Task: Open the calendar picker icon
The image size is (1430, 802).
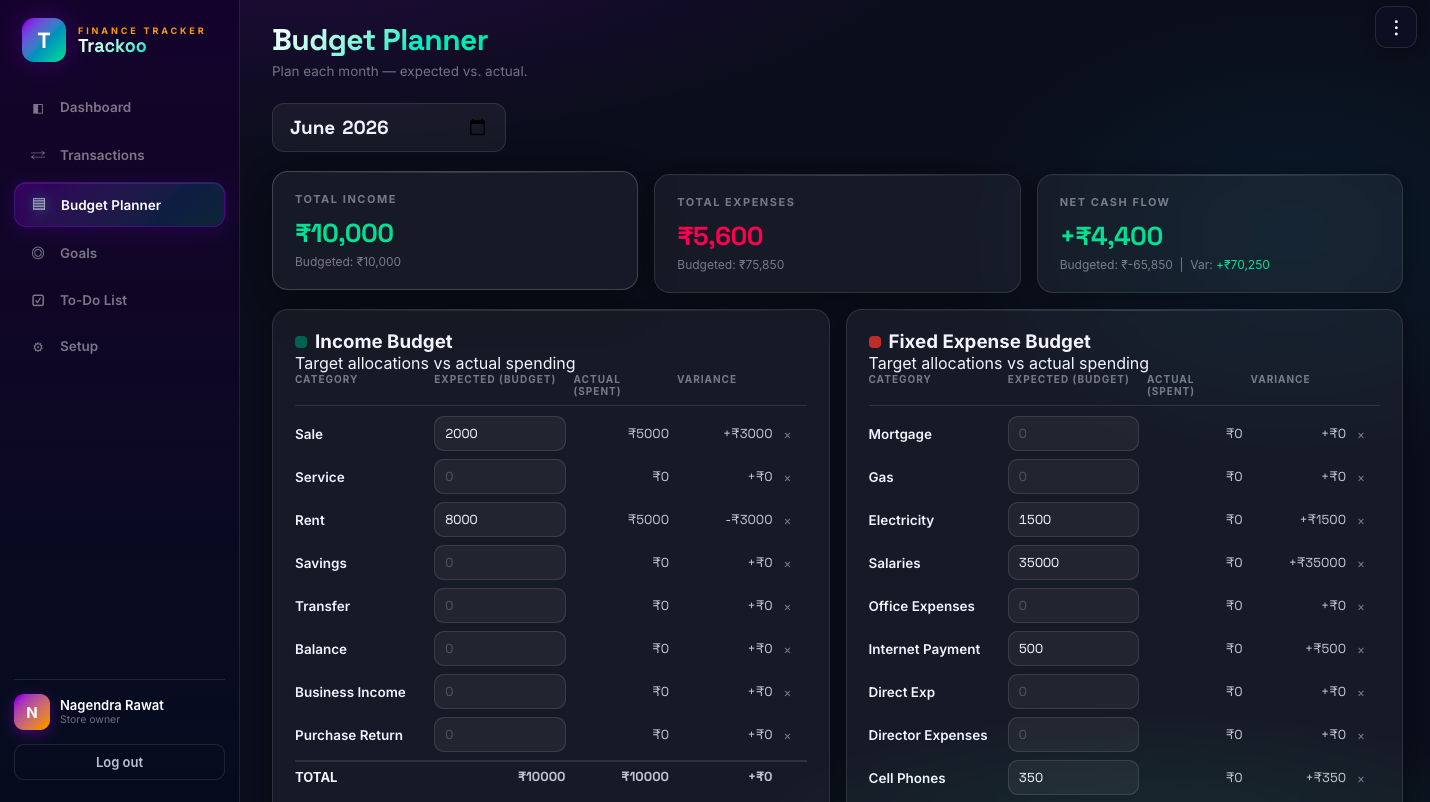Action: point(477,127)
